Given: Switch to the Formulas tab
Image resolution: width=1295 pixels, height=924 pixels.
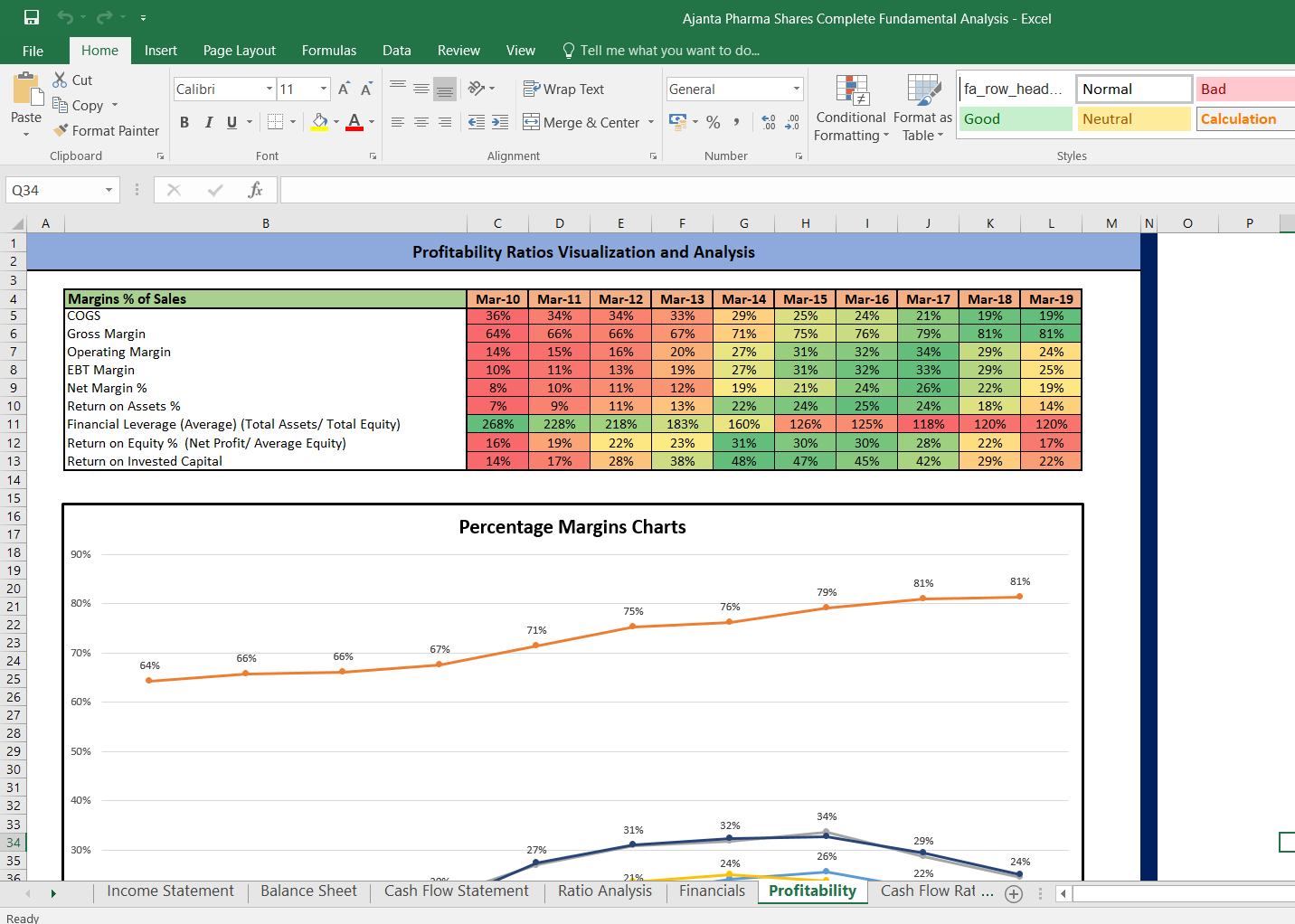Looking at the screenshot, I should click(x=329, y=51).
